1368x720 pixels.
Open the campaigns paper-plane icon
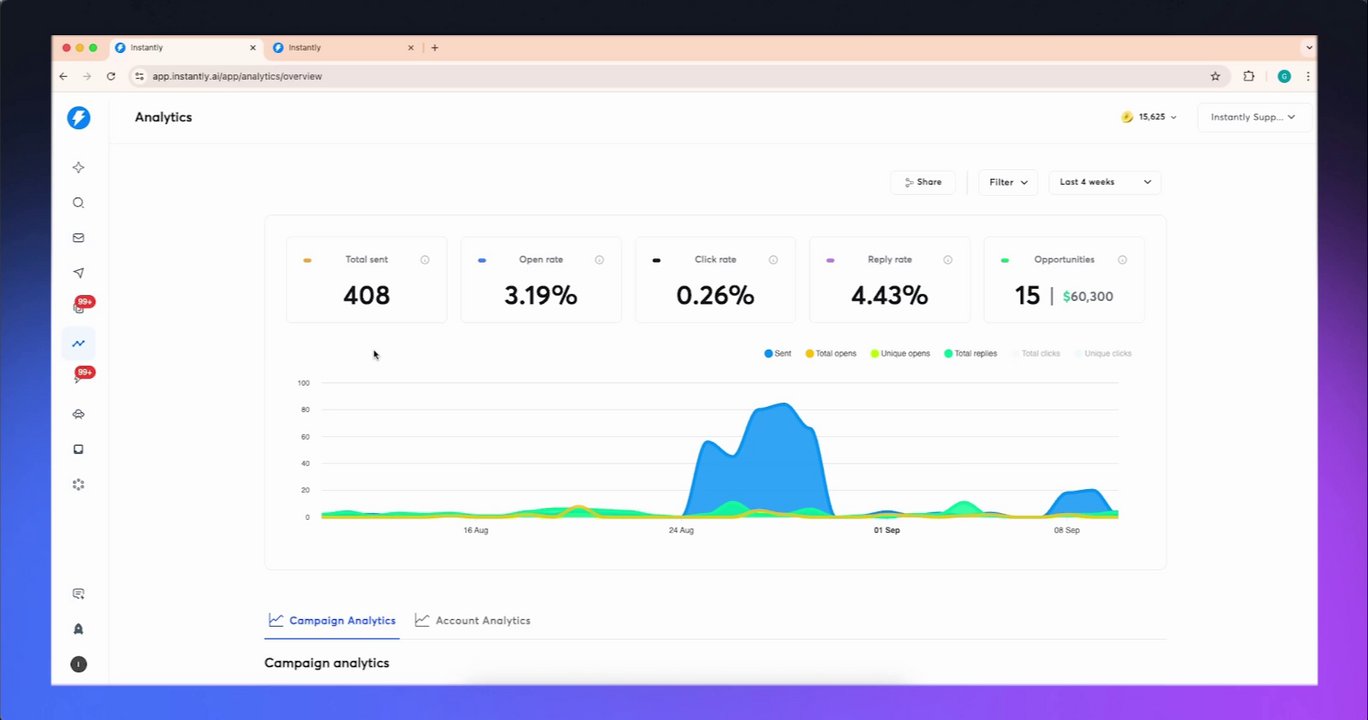pyautogui.click(x=78, y=273)
